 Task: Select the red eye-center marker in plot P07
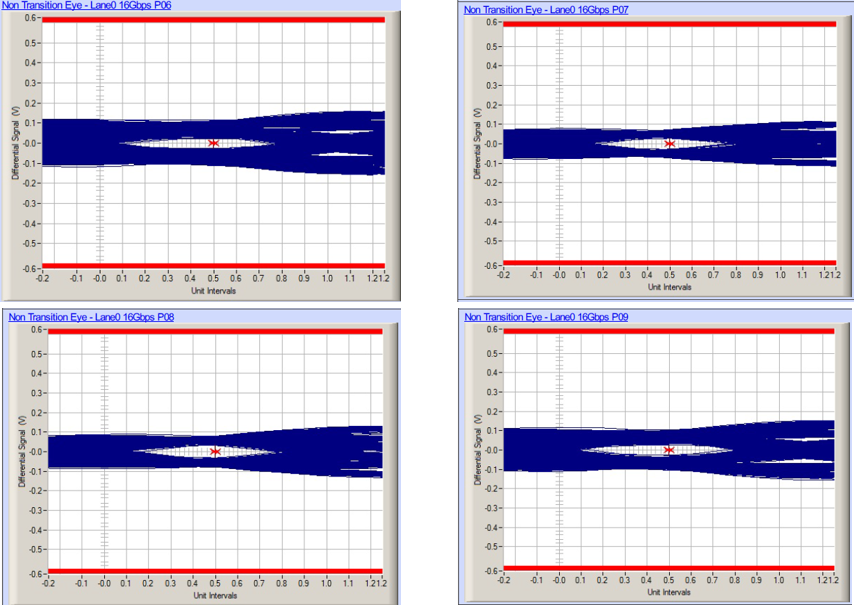(671, 144)
